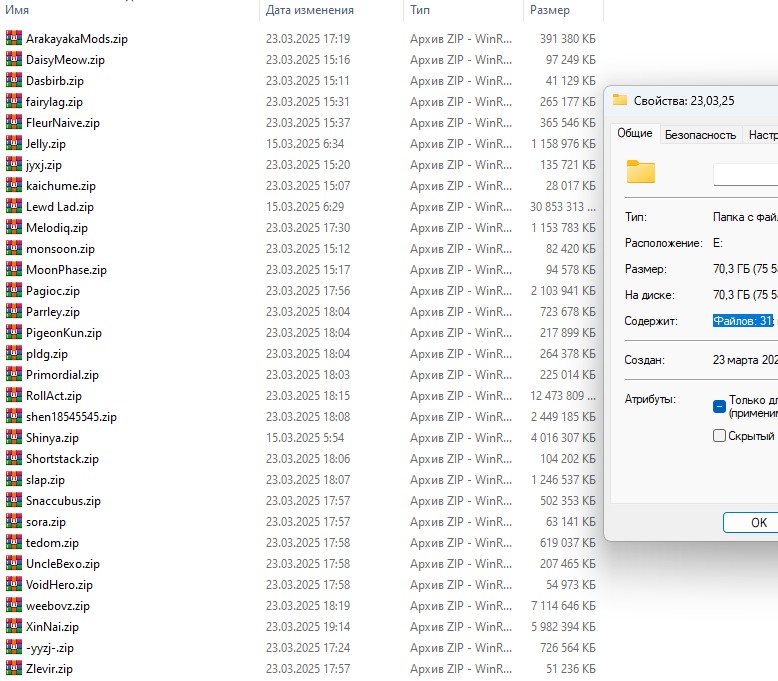Click the jyxj.zip archive icon
This screenshot has width=778, height=681.
(x=14, y=164)
